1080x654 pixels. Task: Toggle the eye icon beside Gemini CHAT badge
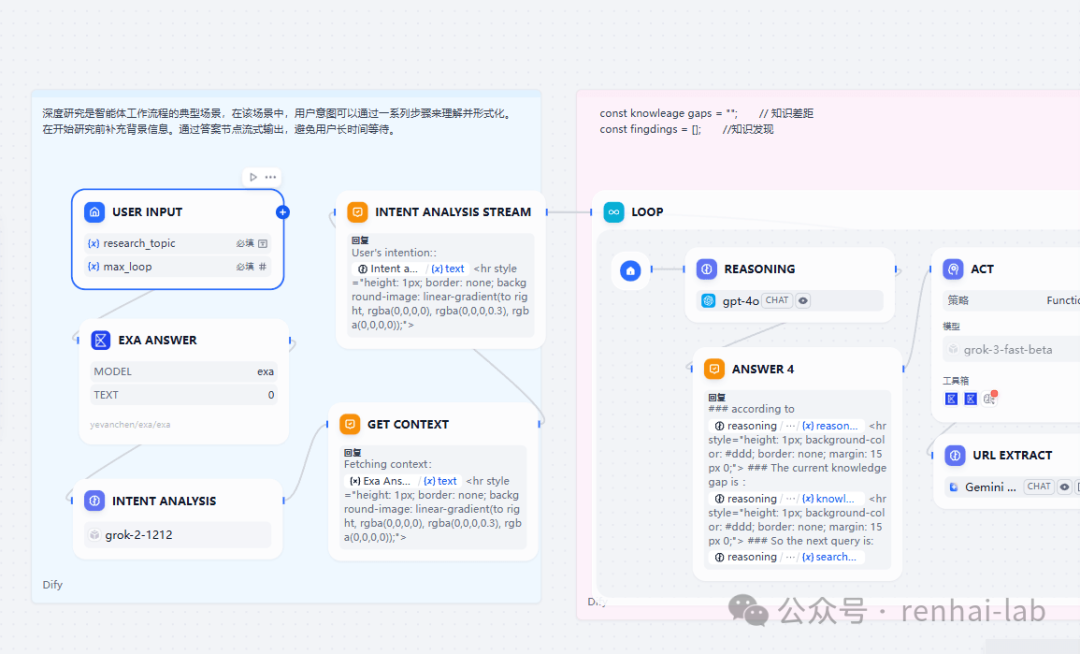pyautogui.click(x=1063, y=486)
